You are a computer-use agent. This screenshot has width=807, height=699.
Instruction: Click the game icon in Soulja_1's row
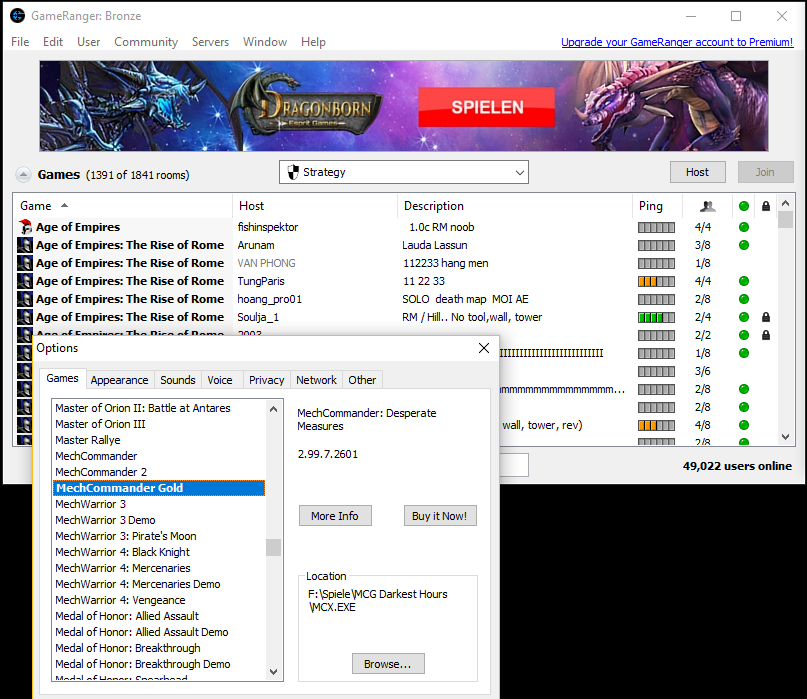click(25, 317)
